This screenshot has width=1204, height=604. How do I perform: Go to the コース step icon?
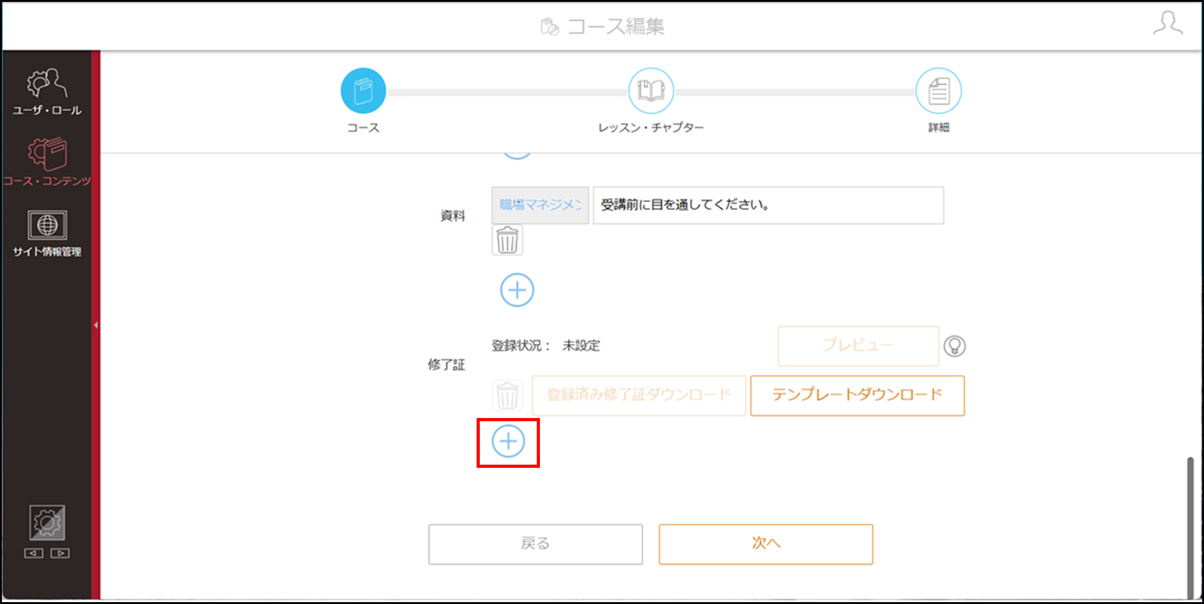[x=363, y=90]
